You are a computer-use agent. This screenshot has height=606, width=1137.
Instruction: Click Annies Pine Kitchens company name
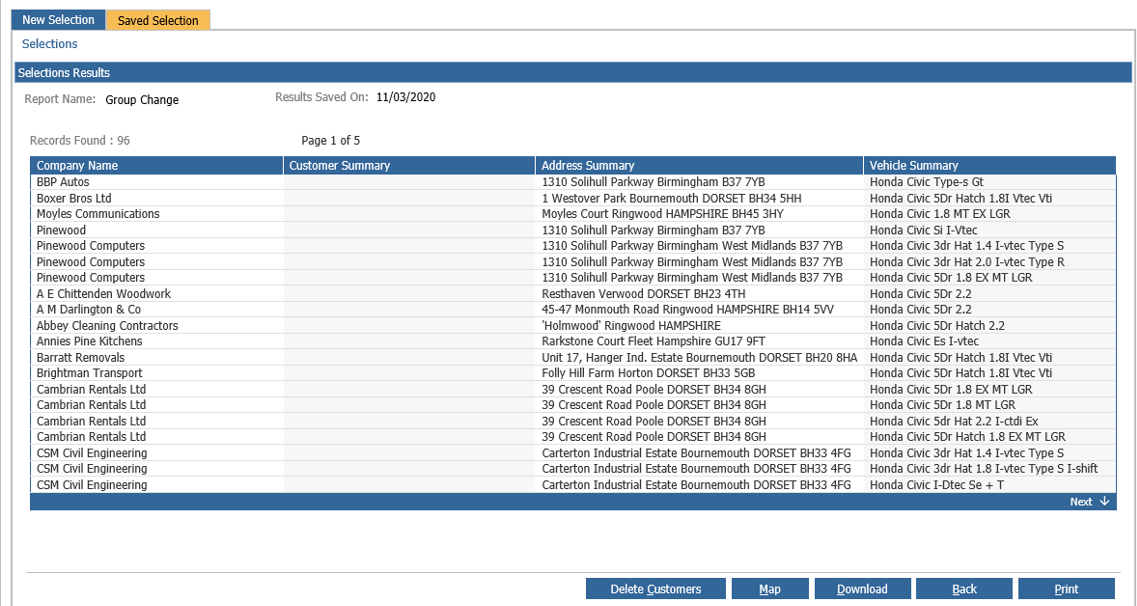click(x=89, y=341)
